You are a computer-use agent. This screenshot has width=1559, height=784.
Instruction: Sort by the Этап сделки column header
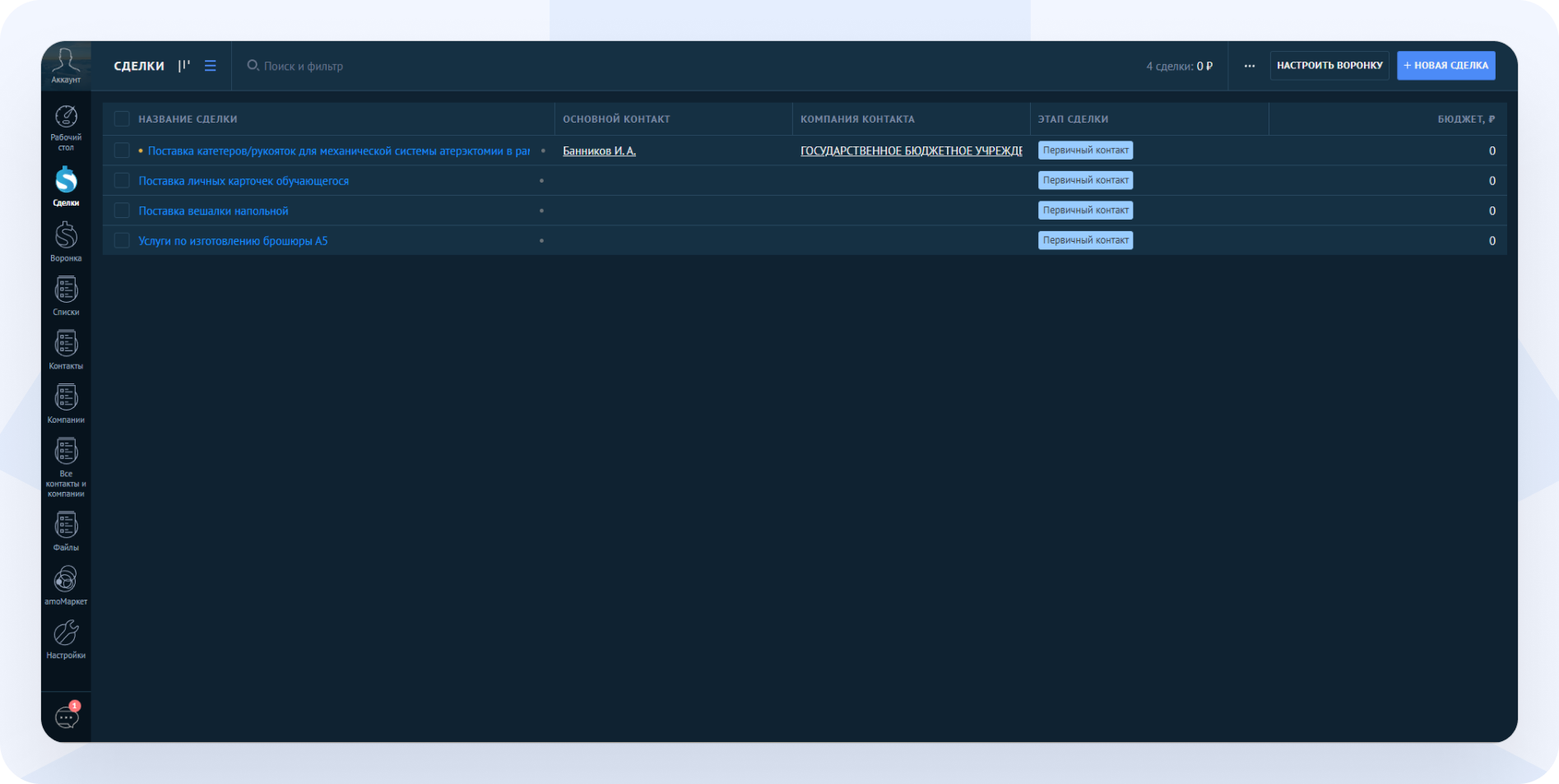tap(1073, 119)
